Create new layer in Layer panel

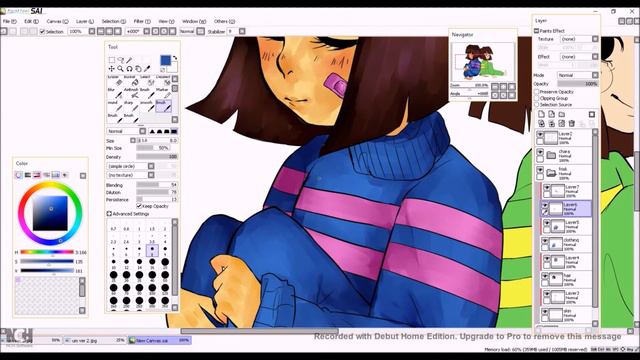[542, 114]
